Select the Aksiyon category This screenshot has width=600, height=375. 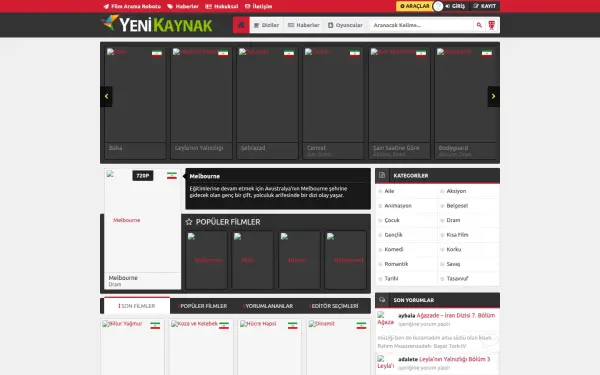coord(456,191)
